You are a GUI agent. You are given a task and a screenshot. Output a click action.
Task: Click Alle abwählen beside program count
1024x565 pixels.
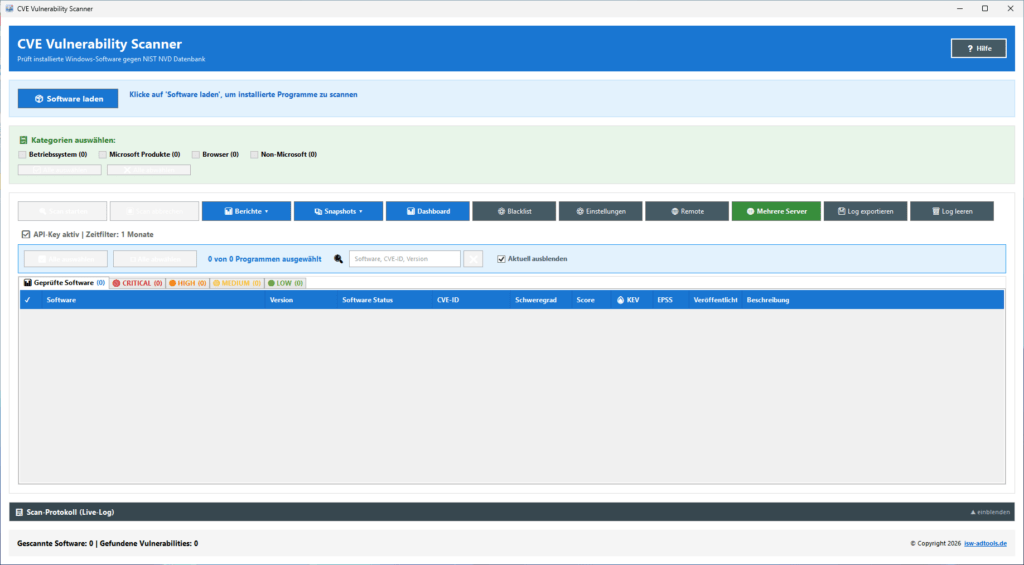point(155,259)
